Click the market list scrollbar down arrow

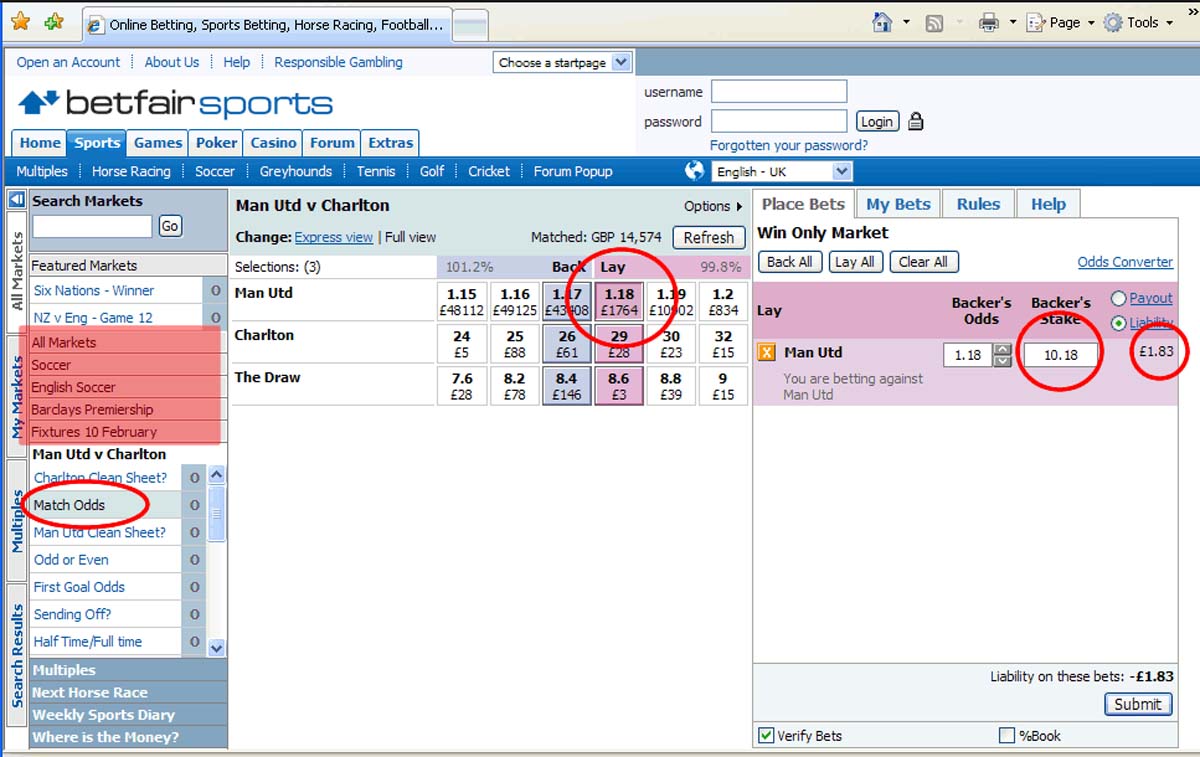[217, 648]
